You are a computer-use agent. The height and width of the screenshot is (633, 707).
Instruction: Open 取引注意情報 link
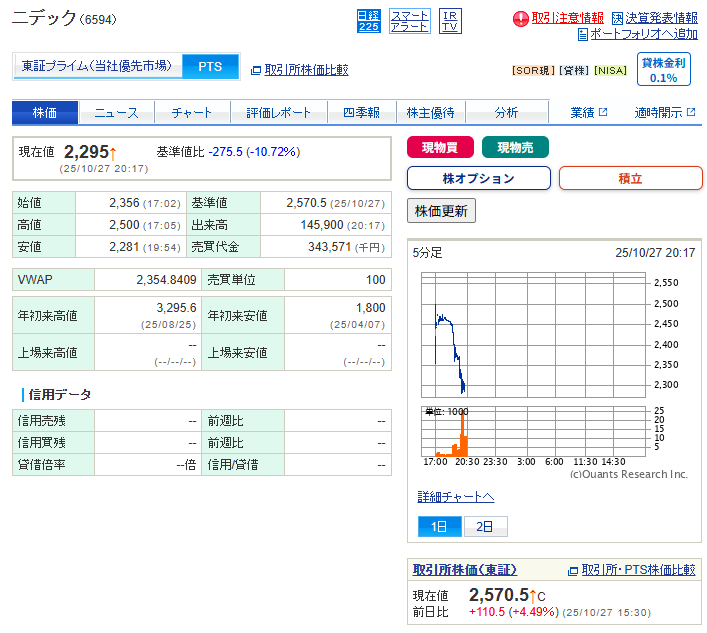point(567,18)
